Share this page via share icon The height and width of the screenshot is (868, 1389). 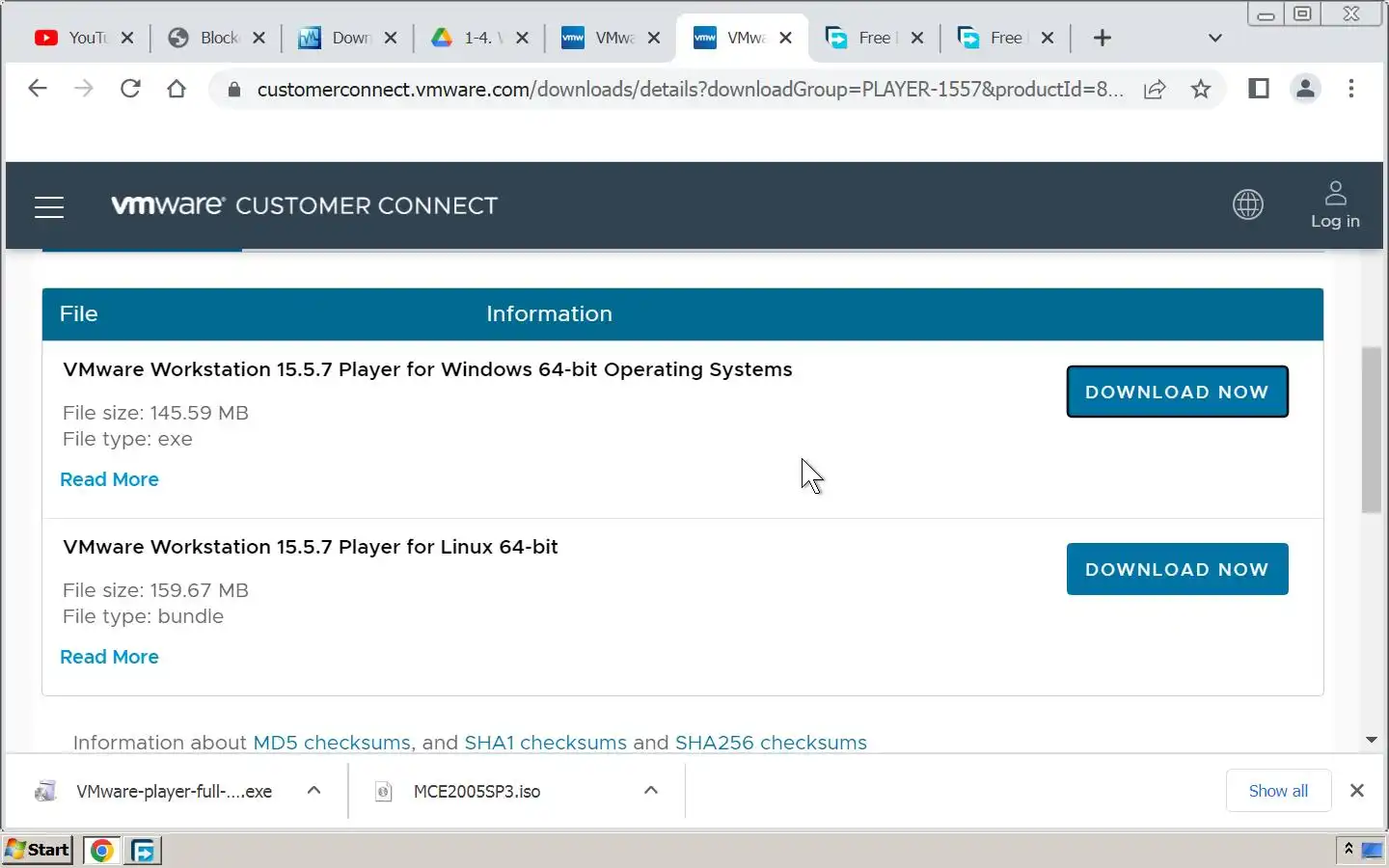(x=1155, y=90)
